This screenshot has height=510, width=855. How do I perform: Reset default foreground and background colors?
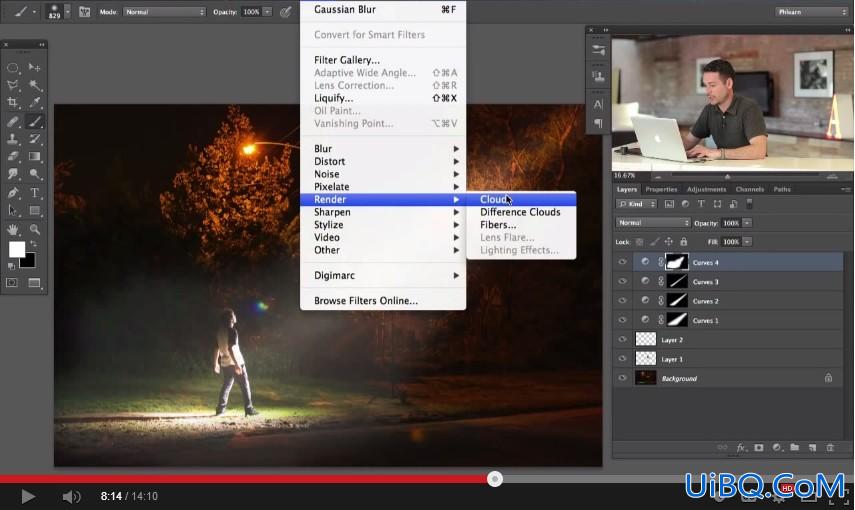11,266
